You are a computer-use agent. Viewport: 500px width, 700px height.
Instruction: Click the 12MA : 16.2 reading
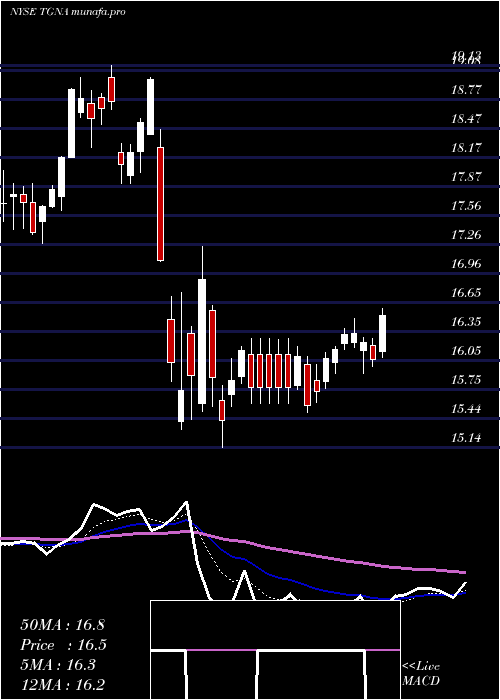click(x=62, y=685)
